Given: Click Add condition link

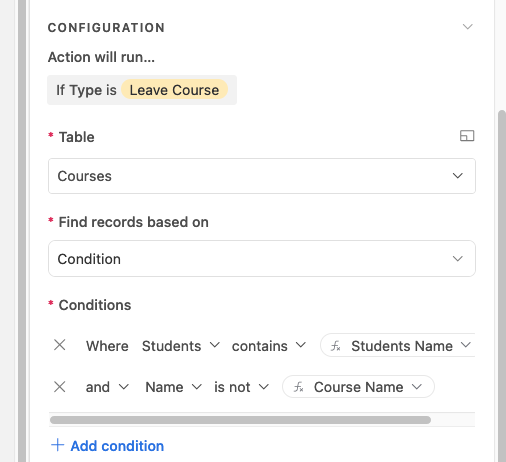Looking at the screenshot, I should [x=117, y=446].
